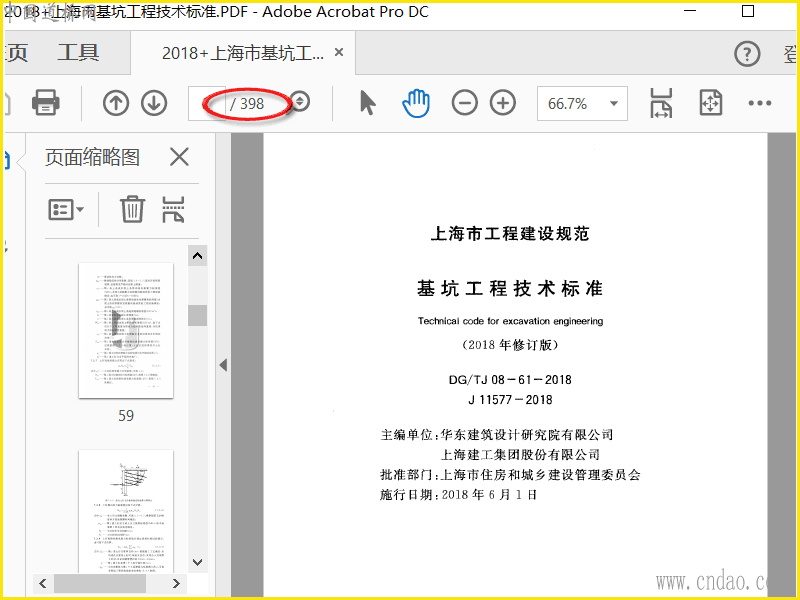The image size is (800, 600).
Task: Click the page number 59 label
Action: pos(126,416)
